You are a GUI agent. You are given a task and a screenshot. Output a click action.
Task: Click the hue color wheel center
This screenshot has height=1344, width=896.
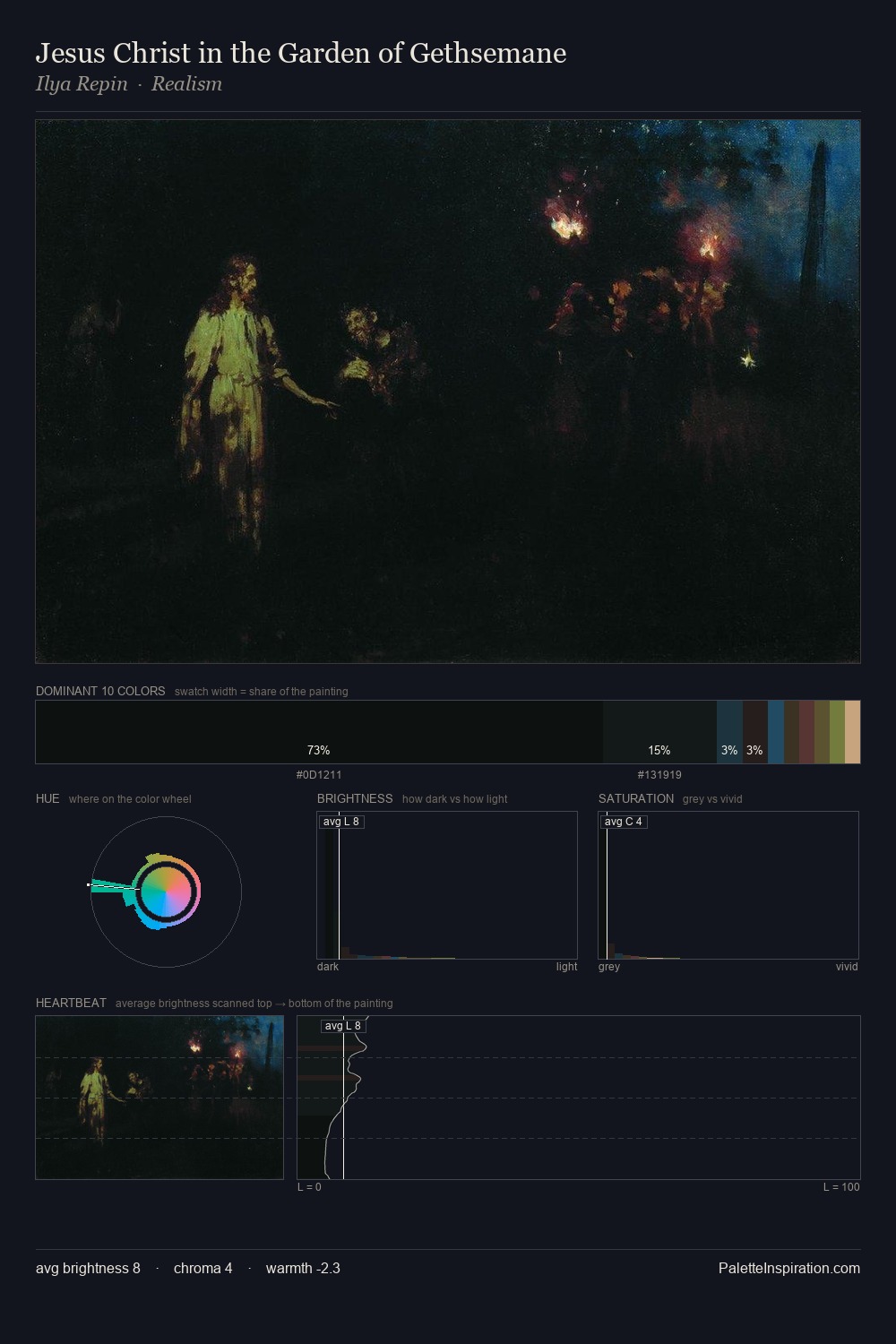tap(166, 892)
